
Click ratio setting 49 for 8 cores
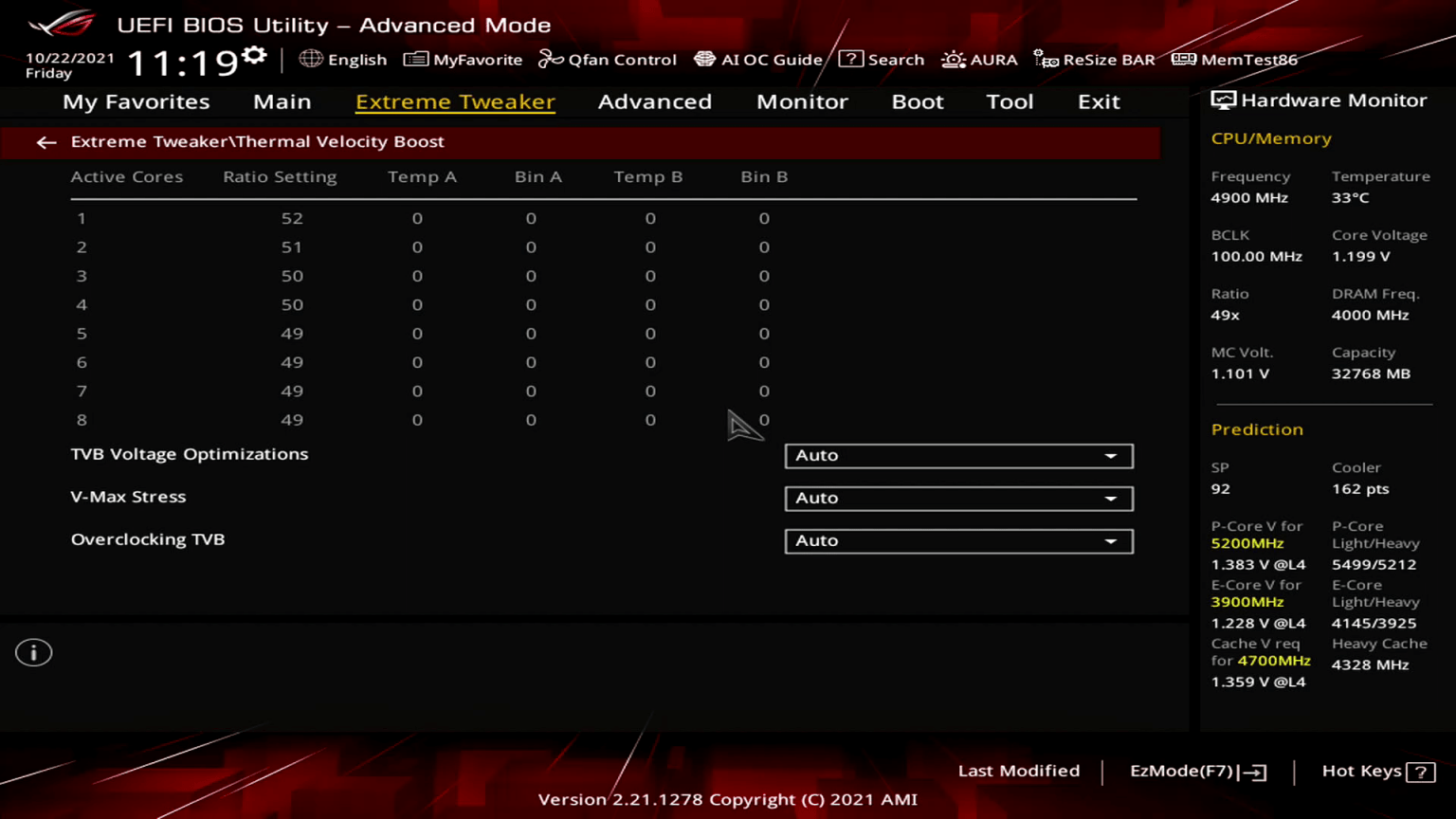(292, 420)
